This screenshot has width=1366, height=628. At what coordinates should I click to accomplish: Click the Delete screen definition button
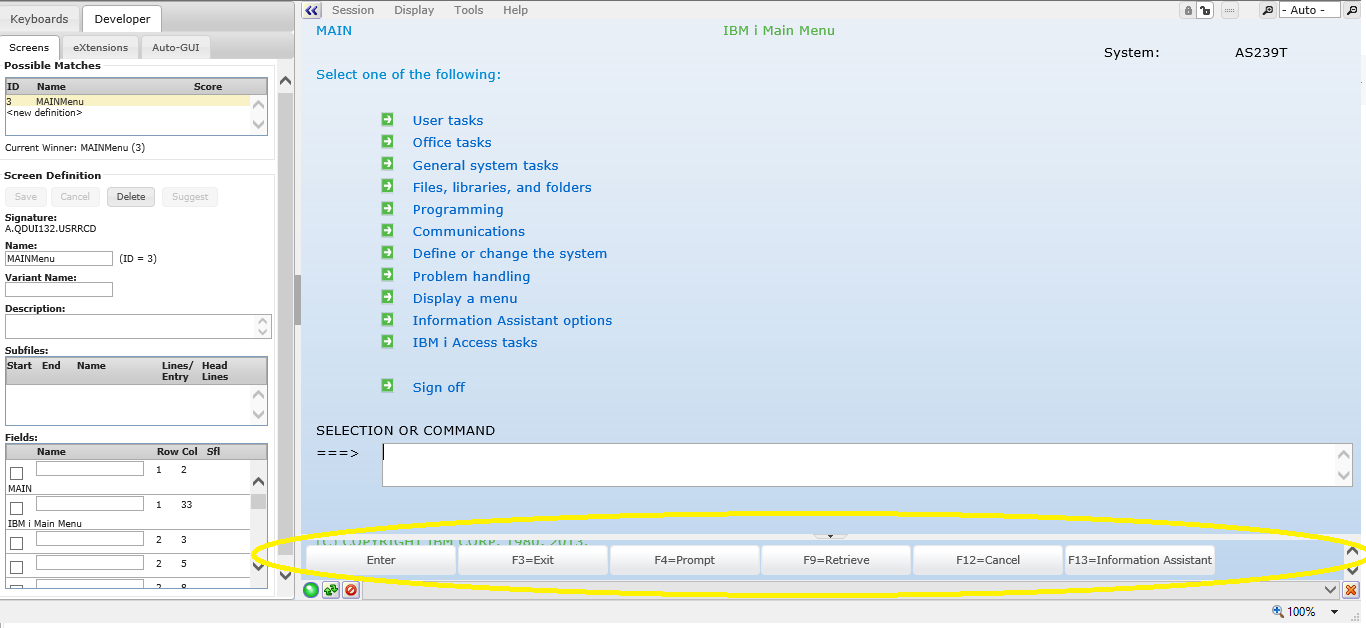131,197
